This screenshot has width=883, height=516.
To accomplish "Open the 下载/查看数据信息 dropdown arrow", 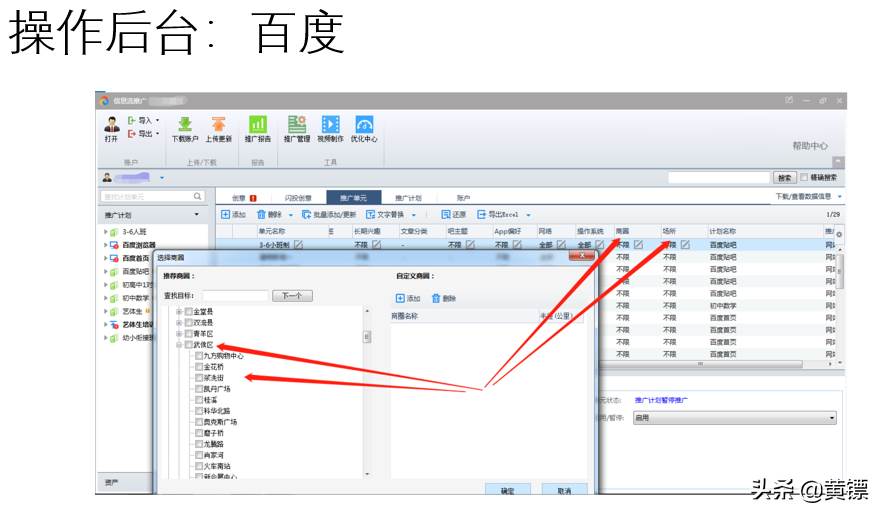I will (x=840, y=197).
